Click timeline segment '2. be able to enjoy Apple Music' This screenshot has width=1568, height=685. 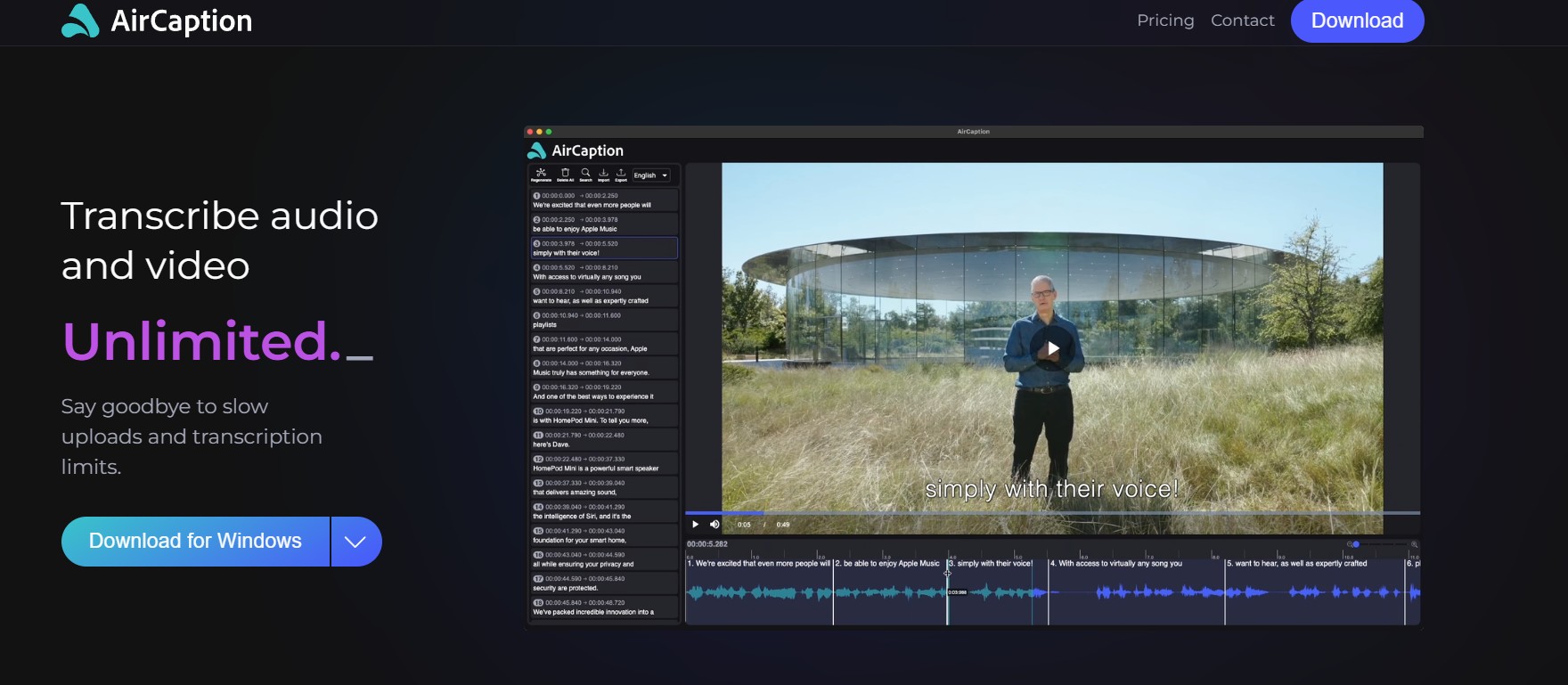890,591
